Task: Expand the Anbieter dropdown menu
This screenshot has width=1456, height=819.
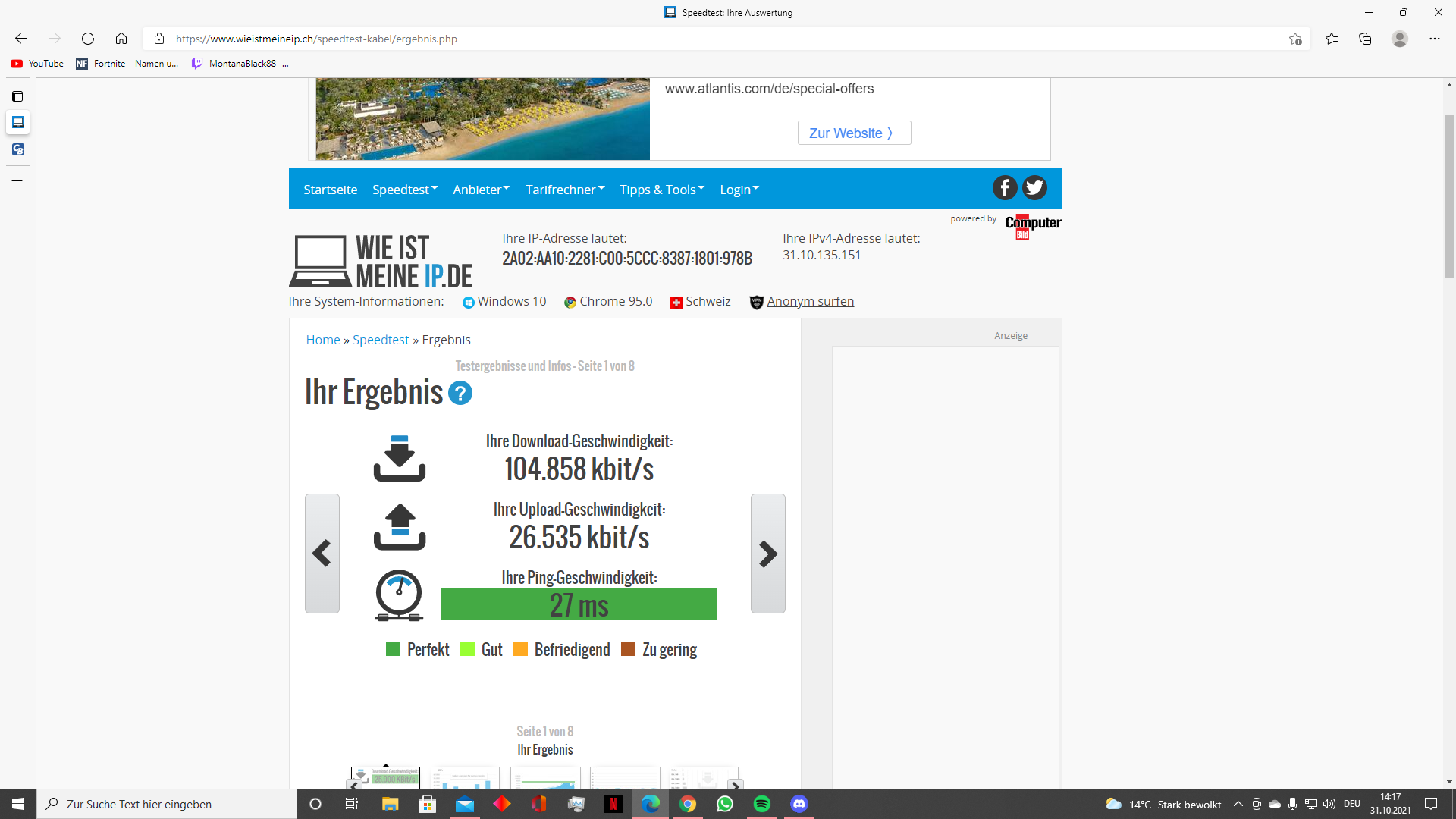Action: [x=481, y=190]
